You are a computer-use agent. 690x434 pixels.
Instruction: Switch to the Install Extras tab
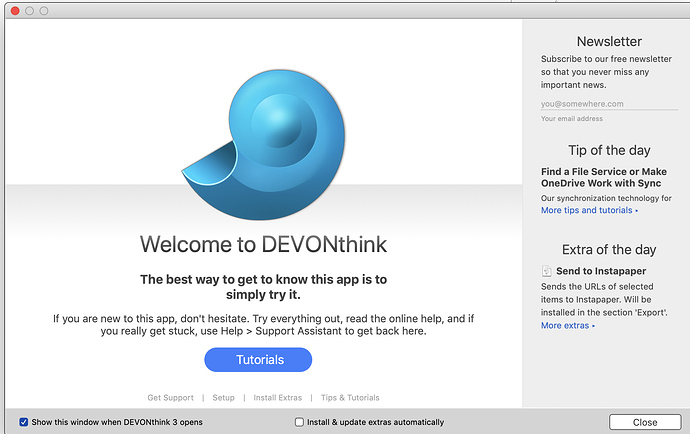(x=278, y=397)
